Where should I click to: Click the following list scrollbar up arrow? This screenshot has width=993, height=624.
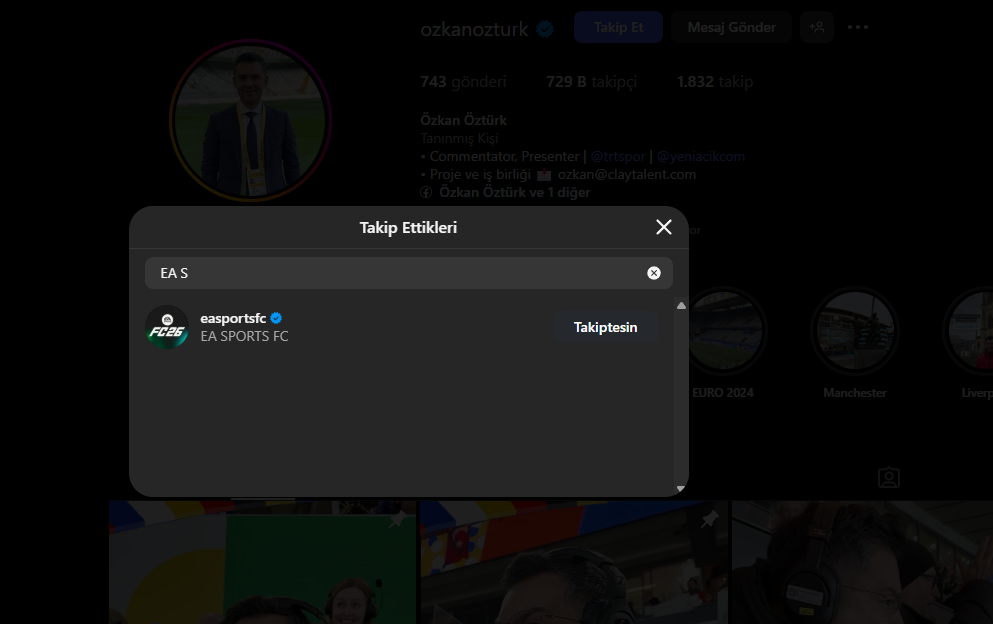(x=681, y=305)
